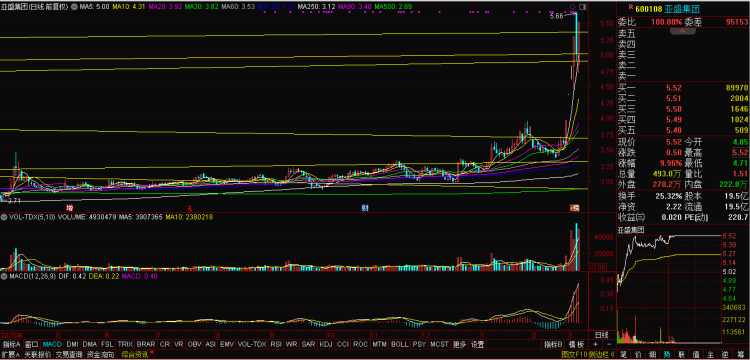
Task: Zoom out chart with the minus button
Action: click(609, 345)
